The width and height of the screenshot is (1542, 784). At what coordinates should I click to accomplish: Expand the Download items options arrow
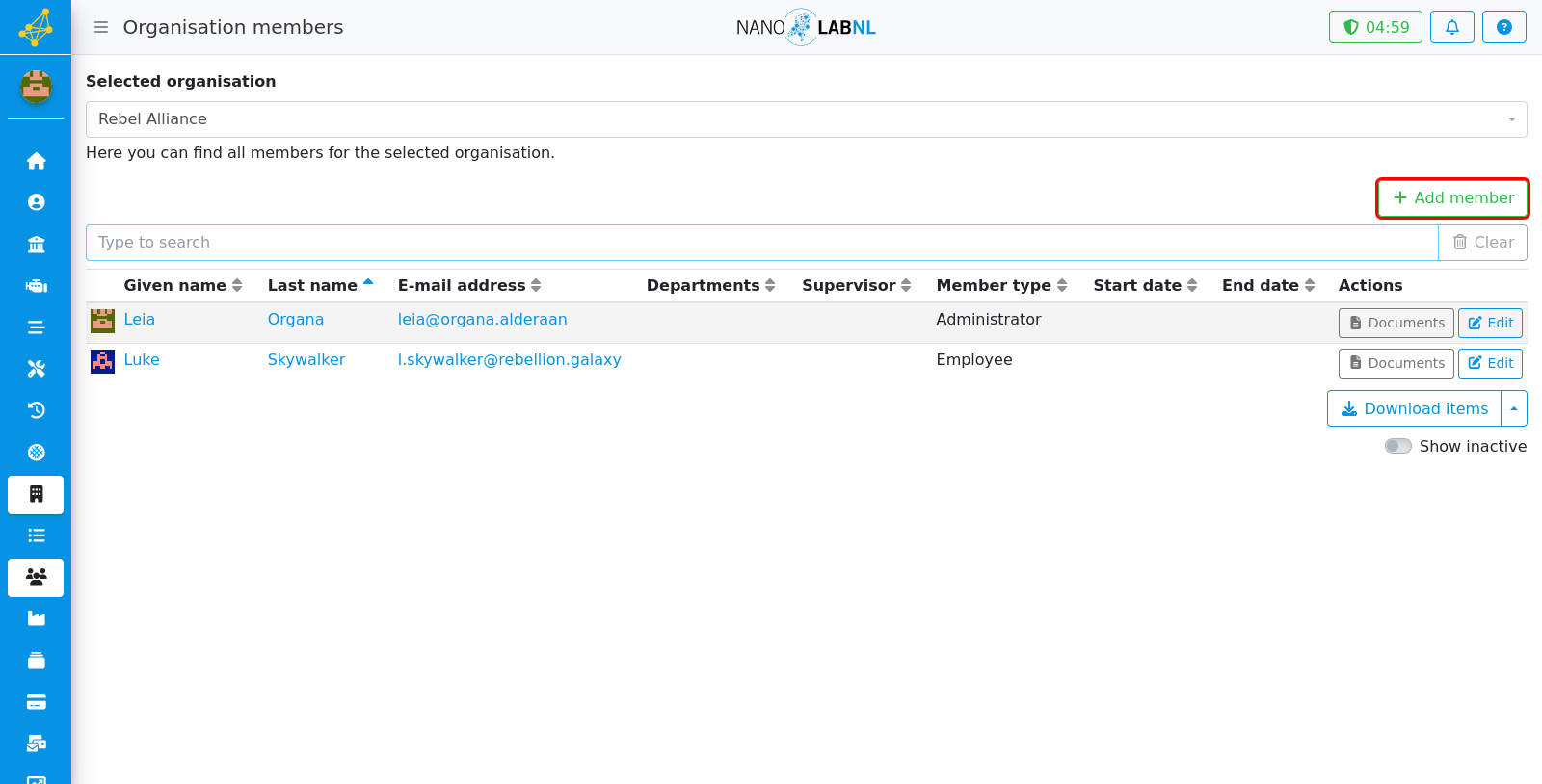pyautogui.click(x=1514, y=408)
